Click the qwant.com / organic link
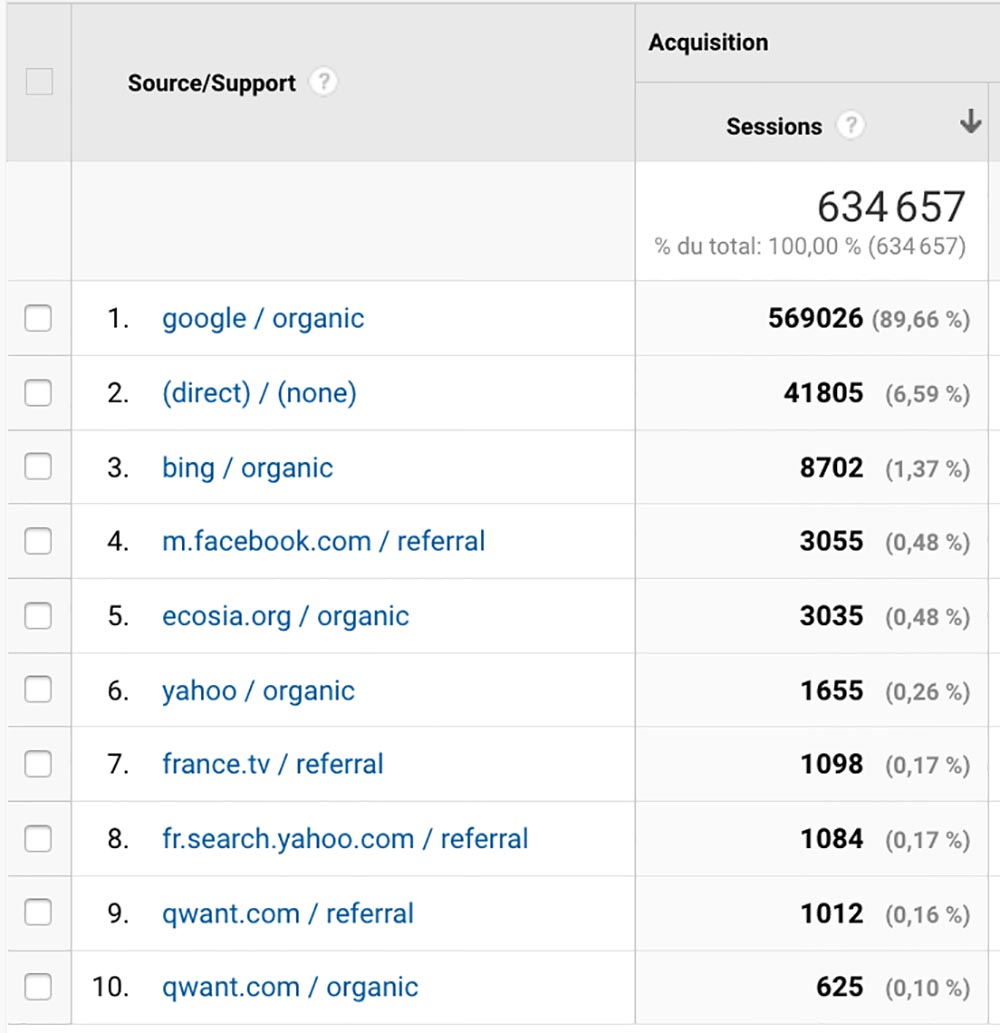1000x1033 pixels. pos(290,988)
